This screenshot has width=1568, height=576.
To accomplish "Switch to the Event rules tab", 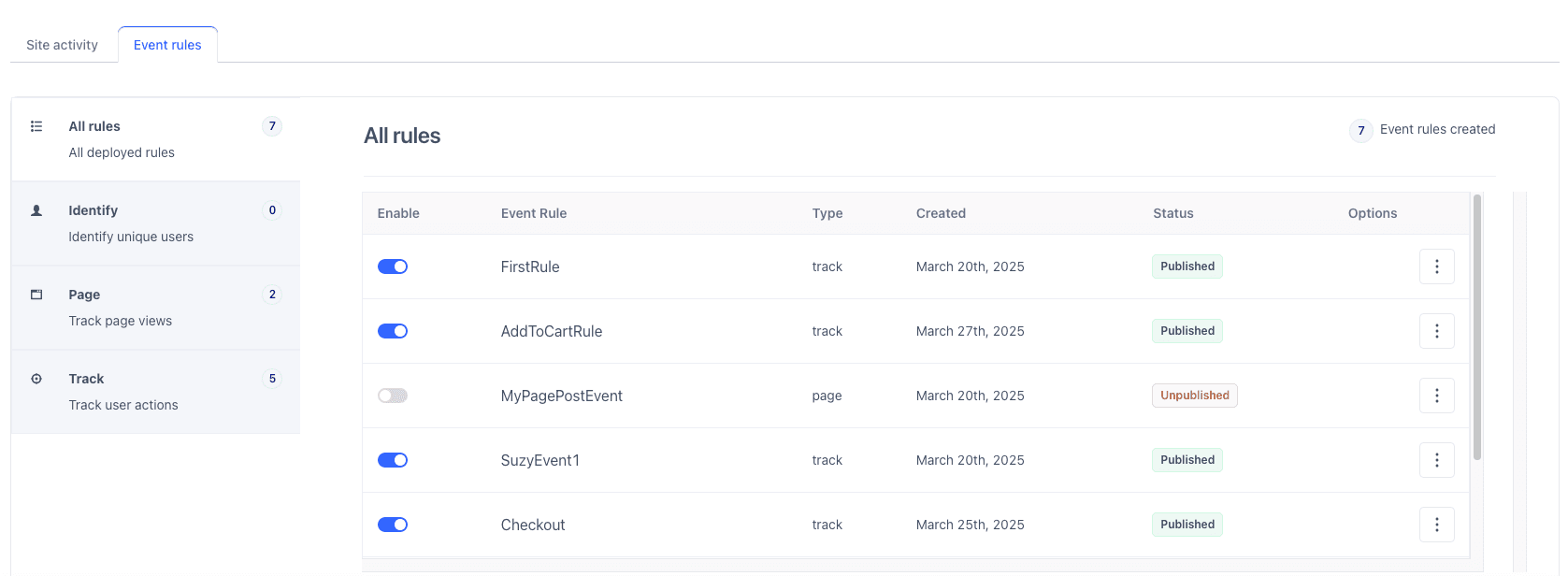I will [x=167, y=45].
